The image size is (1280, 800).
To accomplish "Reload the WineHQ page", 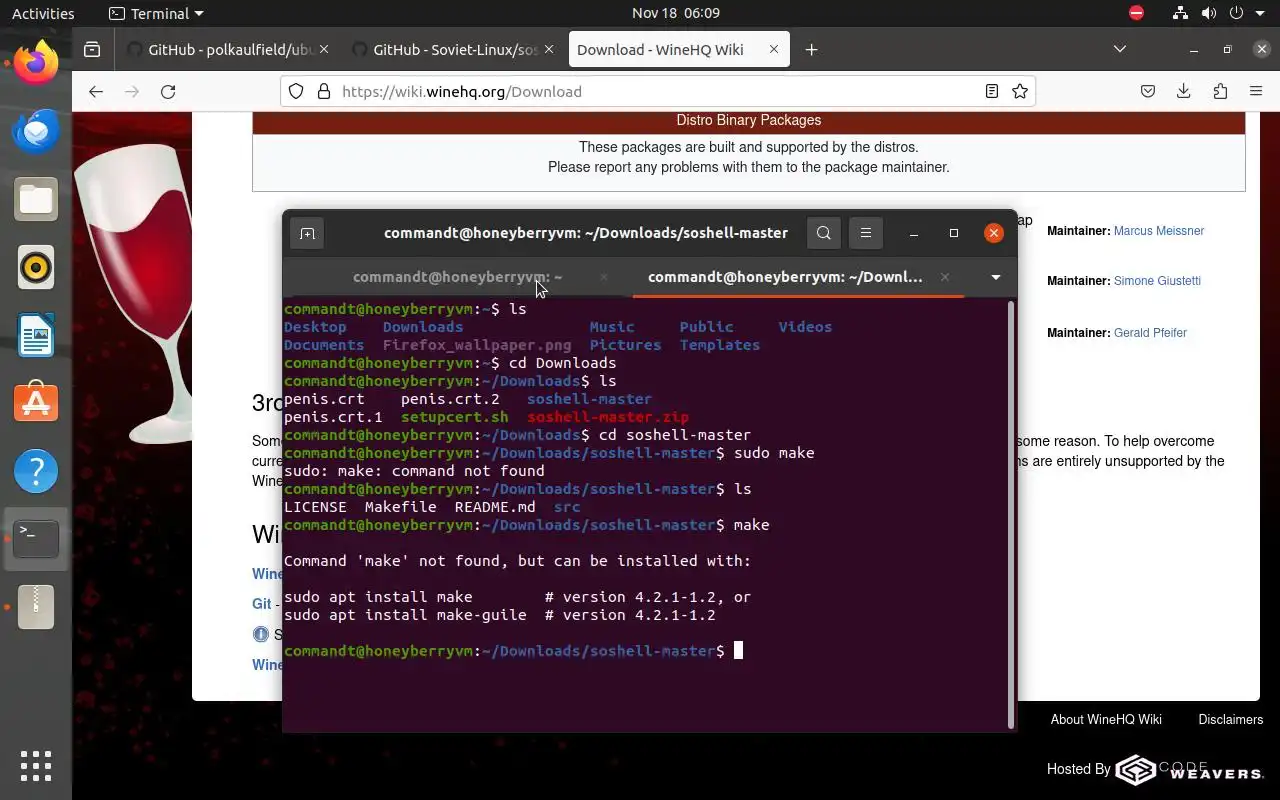I will tap(168, 91).
